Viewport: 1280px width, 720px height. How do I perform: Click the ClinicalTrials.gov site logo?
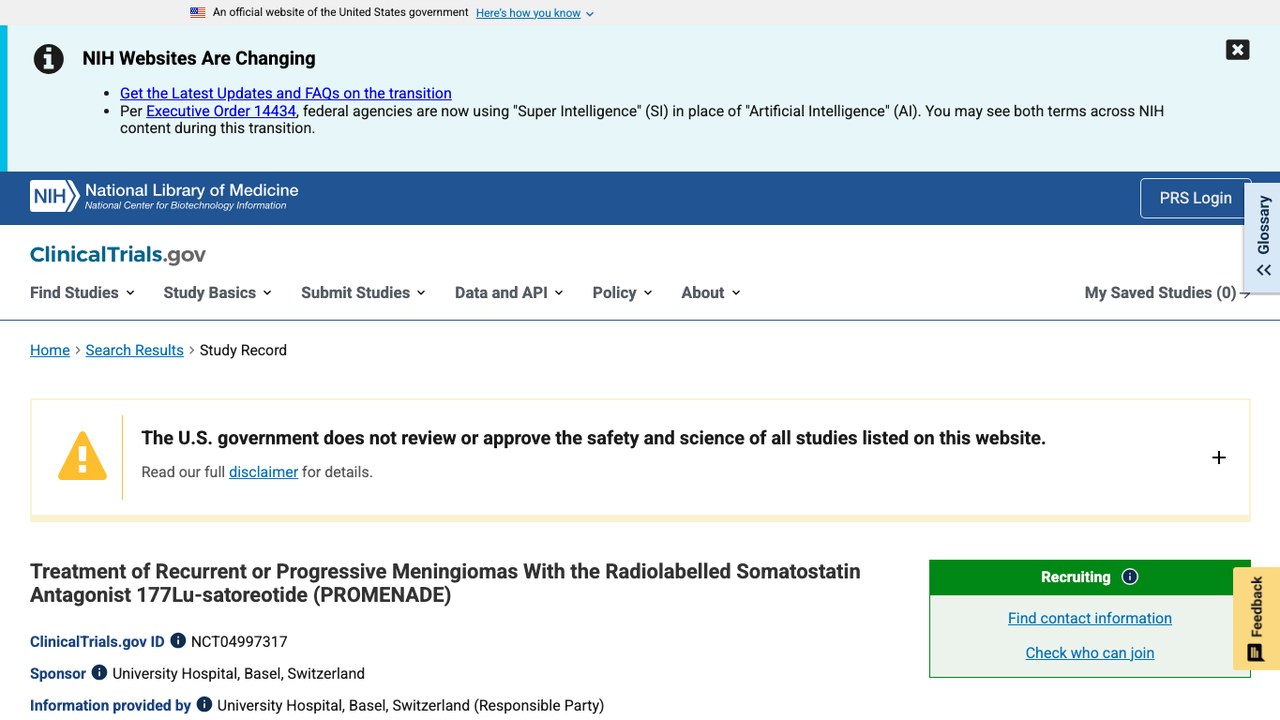coord(118,255)
